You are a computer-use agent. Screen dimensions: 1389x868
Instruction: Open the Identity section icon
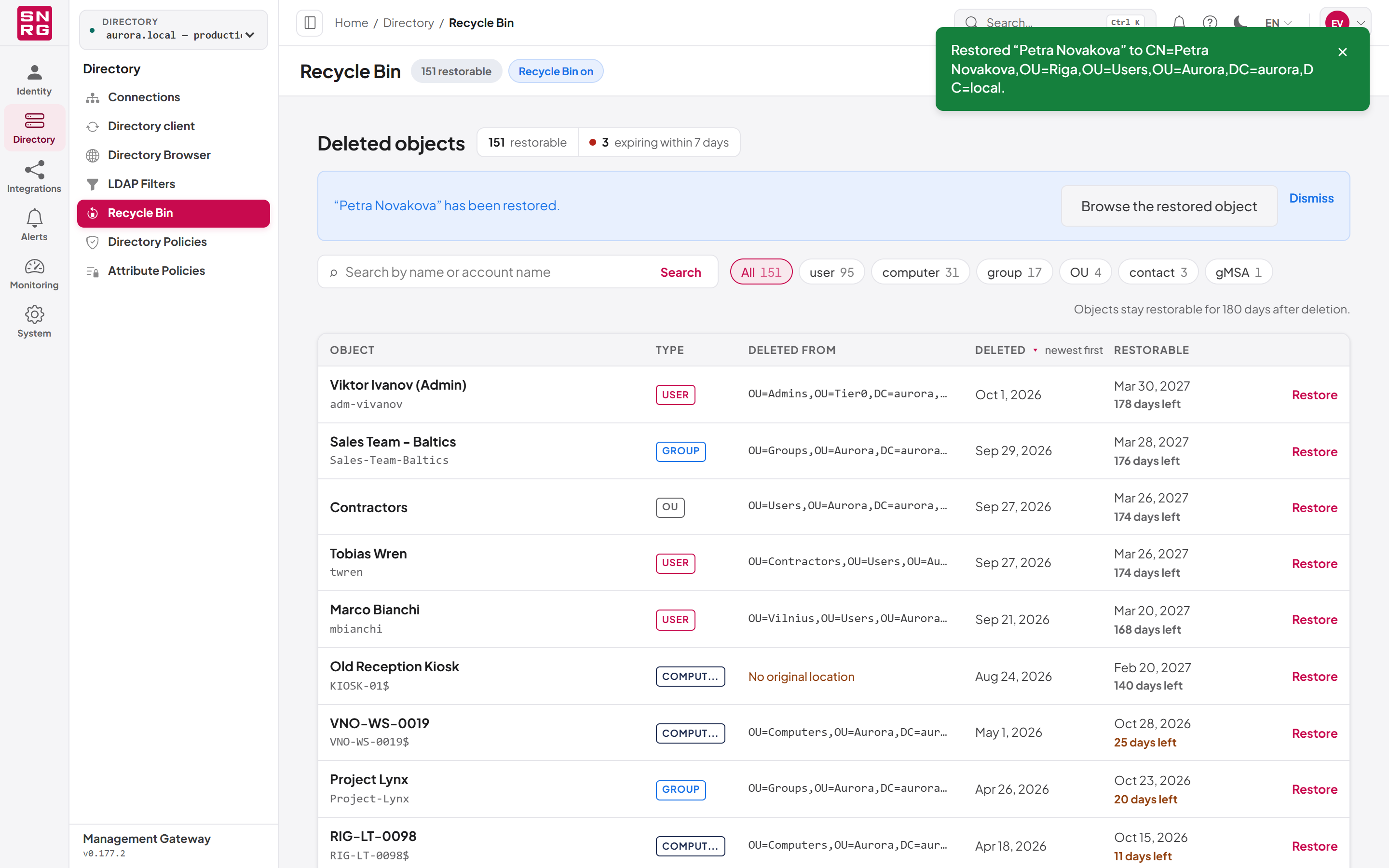tap(34, 79)
